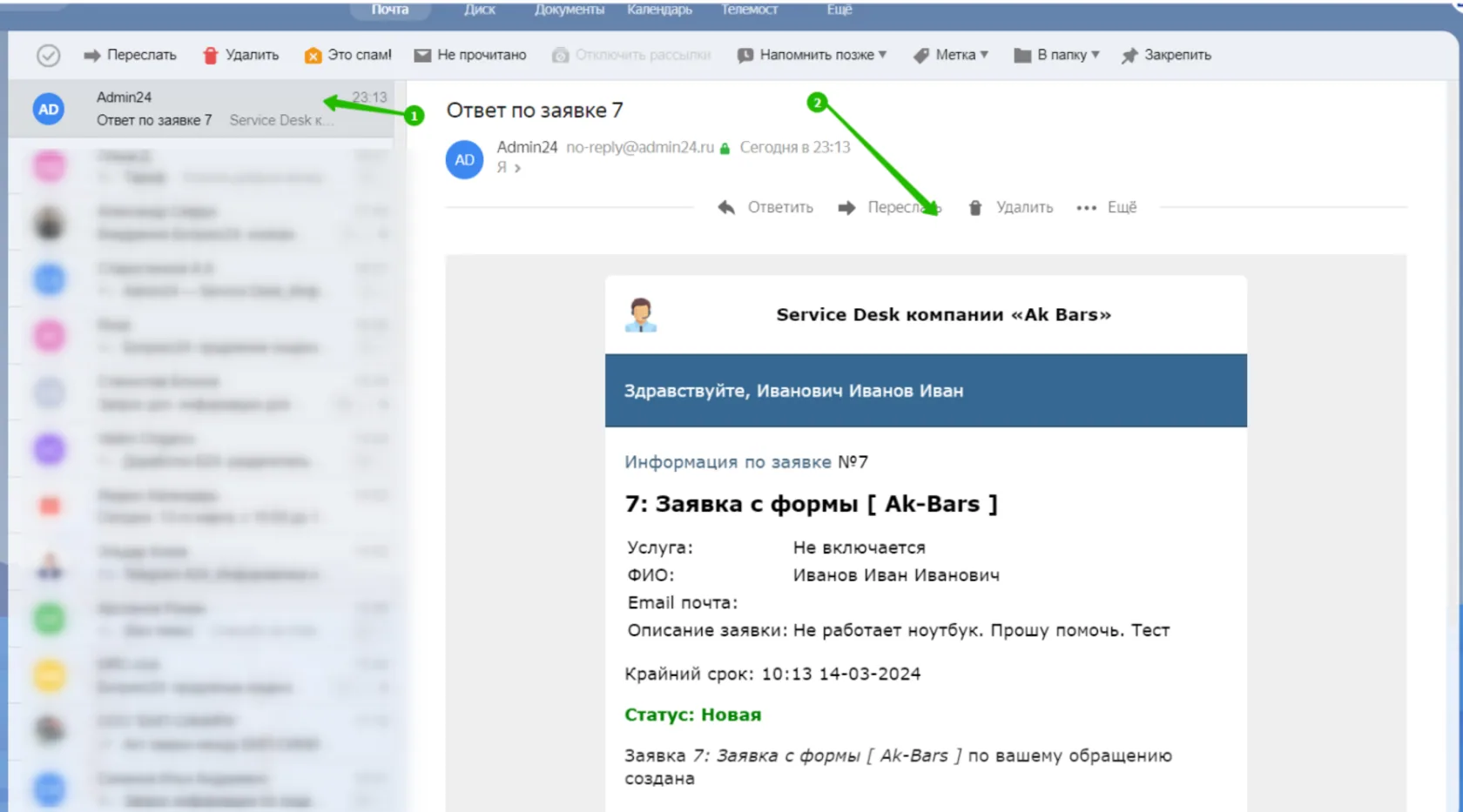Screen dimensions: 1463x812
Task: Open the Ещё menu in top navigation
Action: coord(839,10)
